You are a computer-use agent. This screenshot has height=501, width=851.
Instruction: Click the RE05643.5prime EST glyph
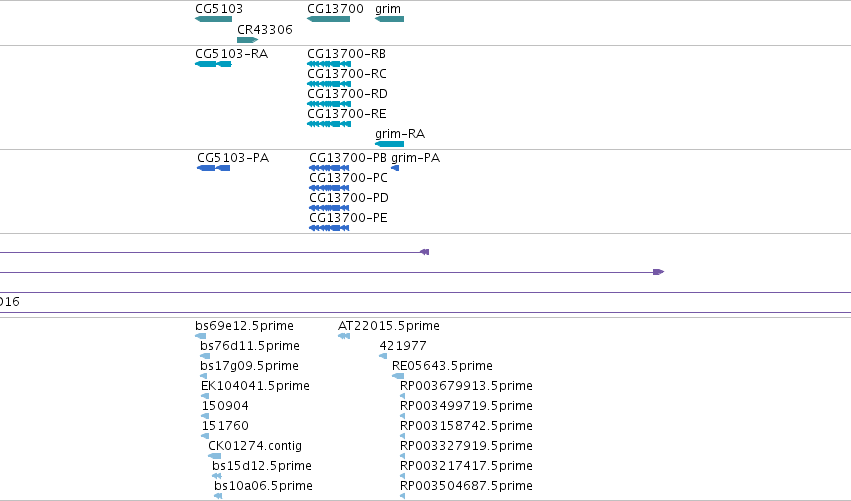398,376
